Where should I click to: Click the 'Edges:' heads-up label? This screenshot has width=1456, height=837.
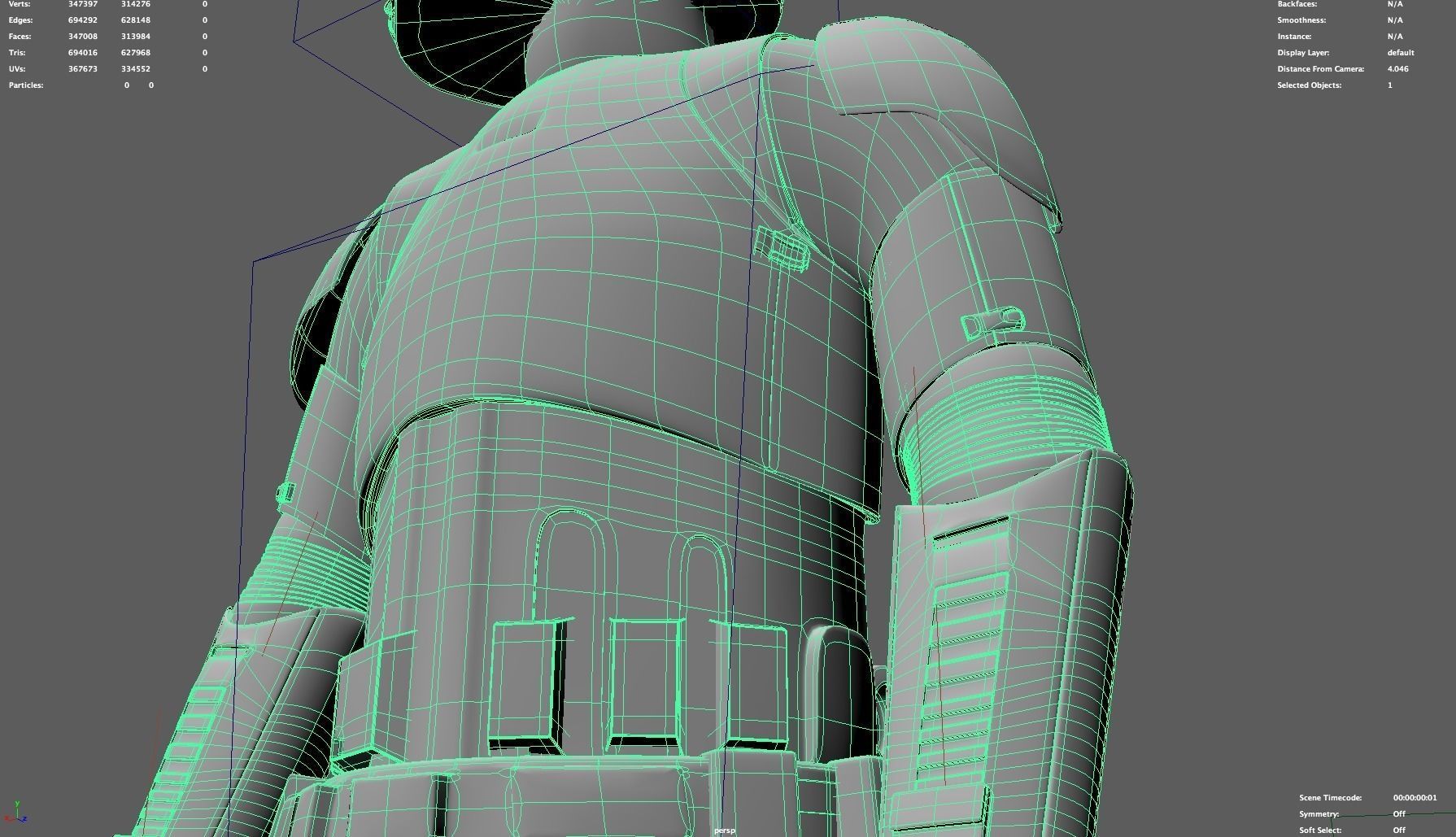(x=21, y=20)
